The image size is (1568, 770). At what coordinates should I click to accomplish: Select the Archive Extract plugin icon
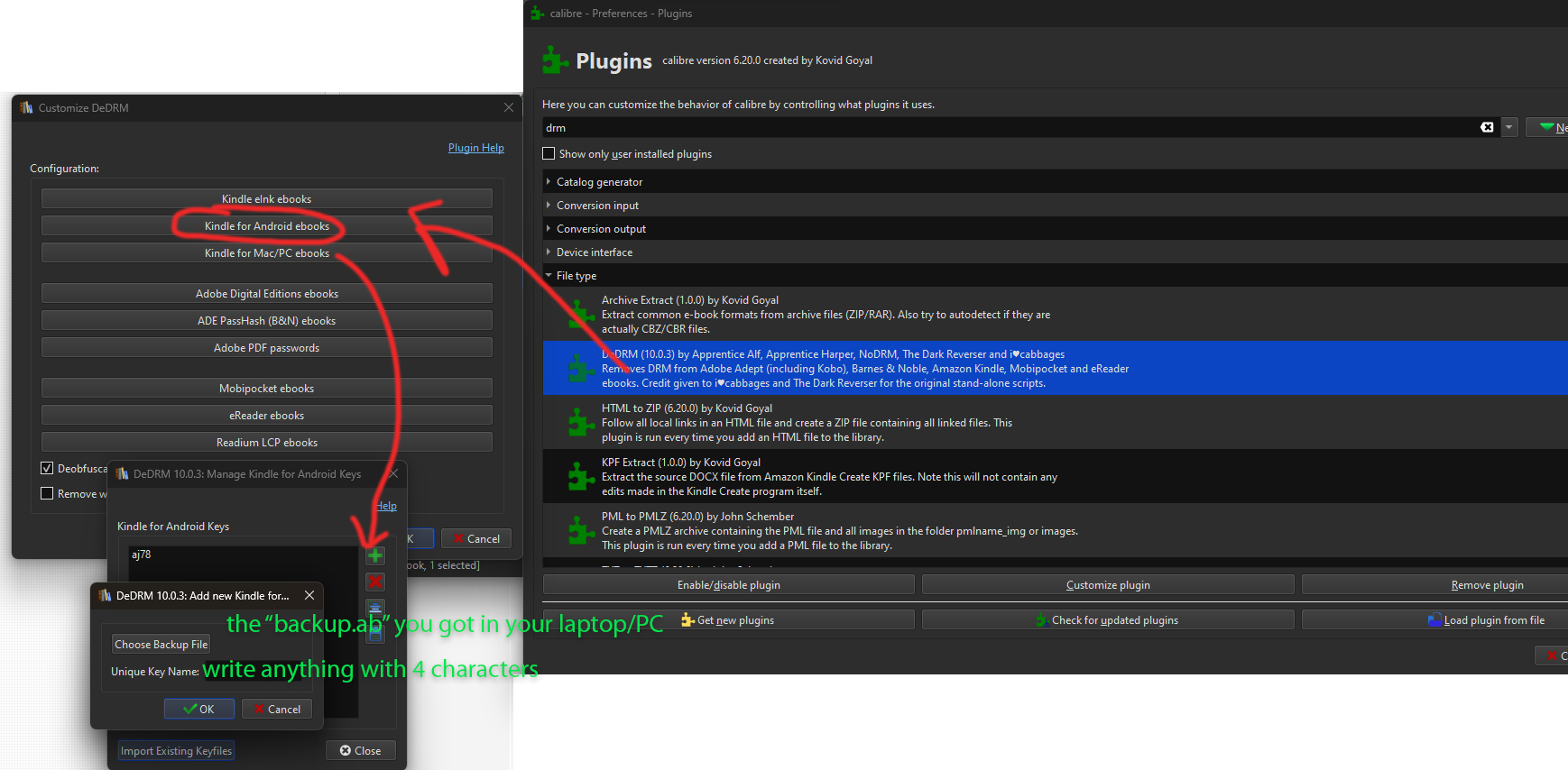(x=581, y=314)
